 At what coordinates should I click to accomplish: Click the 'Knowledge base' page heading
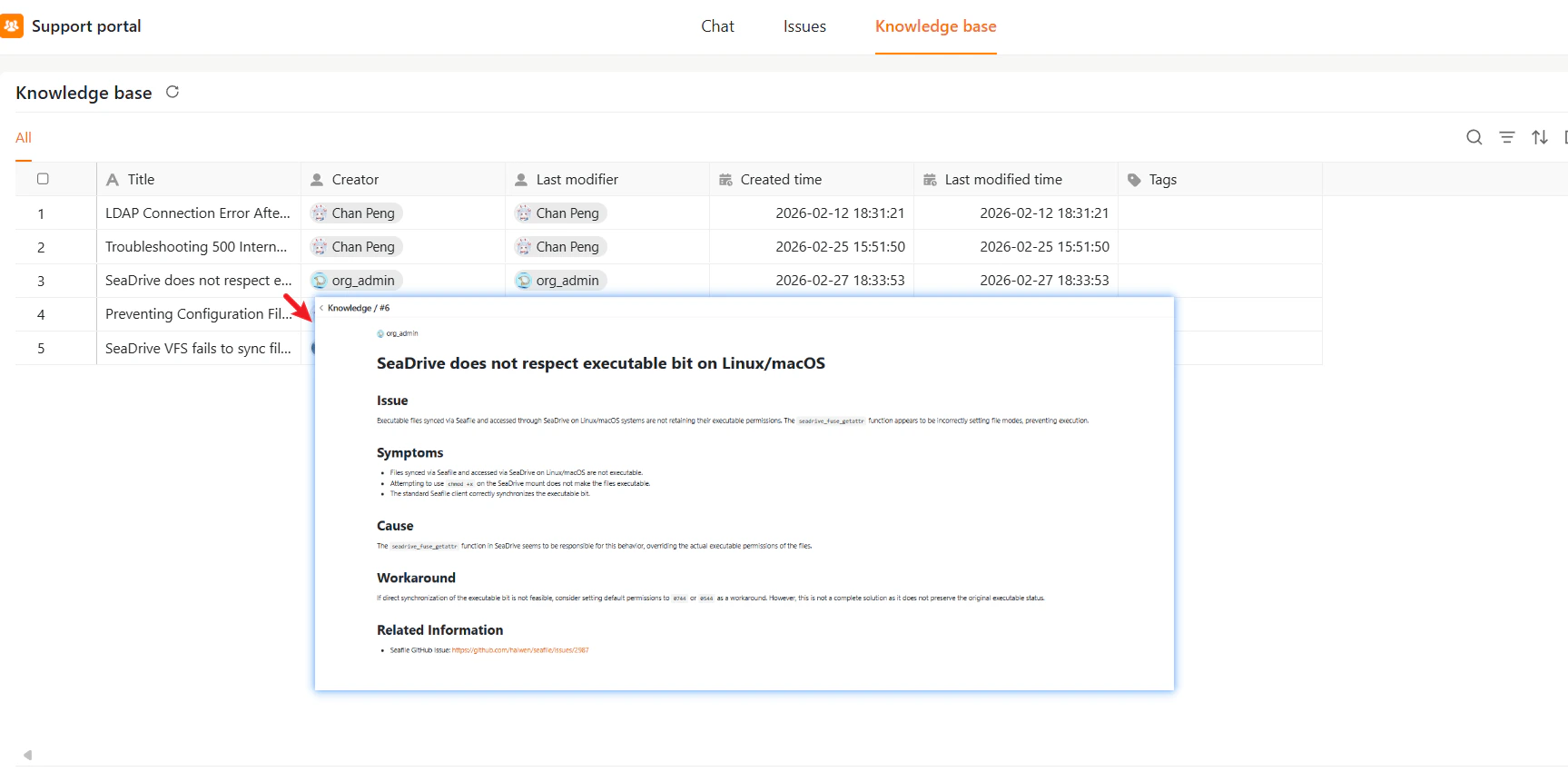pos(84,93)
